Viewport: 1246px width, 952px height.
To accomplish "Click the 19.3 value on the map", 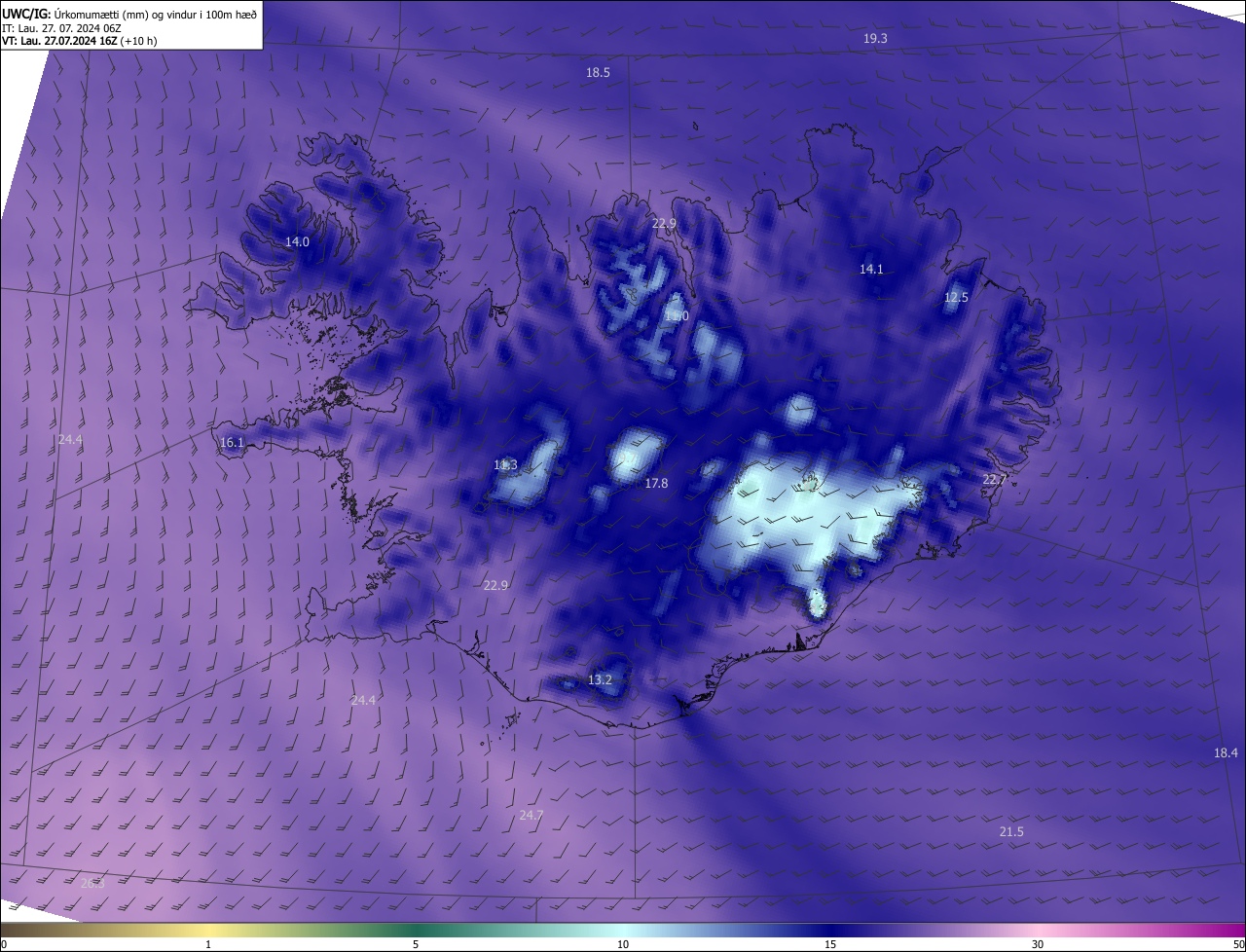I will click(875, 38).
